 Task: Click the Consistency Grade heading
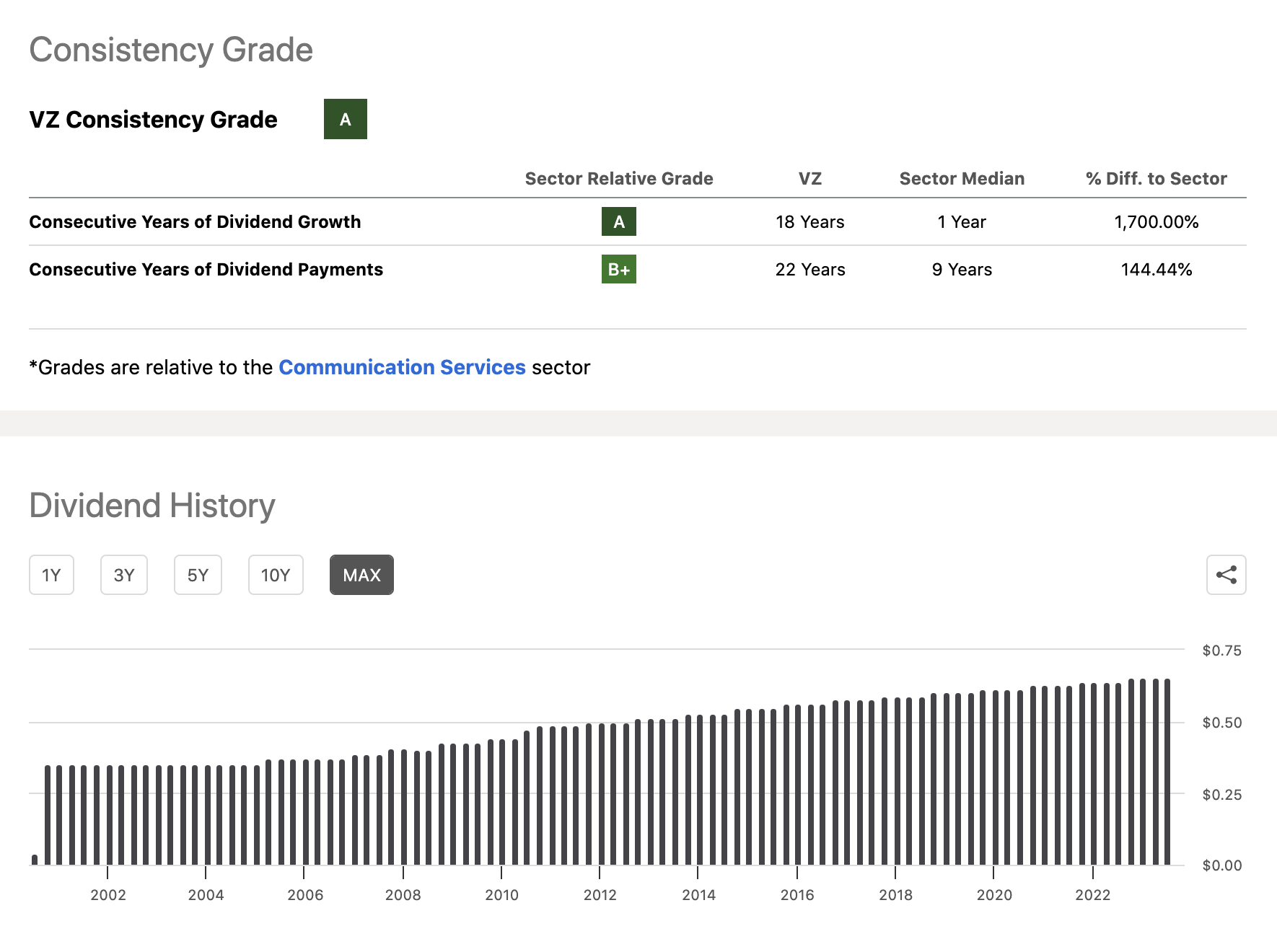171,50
